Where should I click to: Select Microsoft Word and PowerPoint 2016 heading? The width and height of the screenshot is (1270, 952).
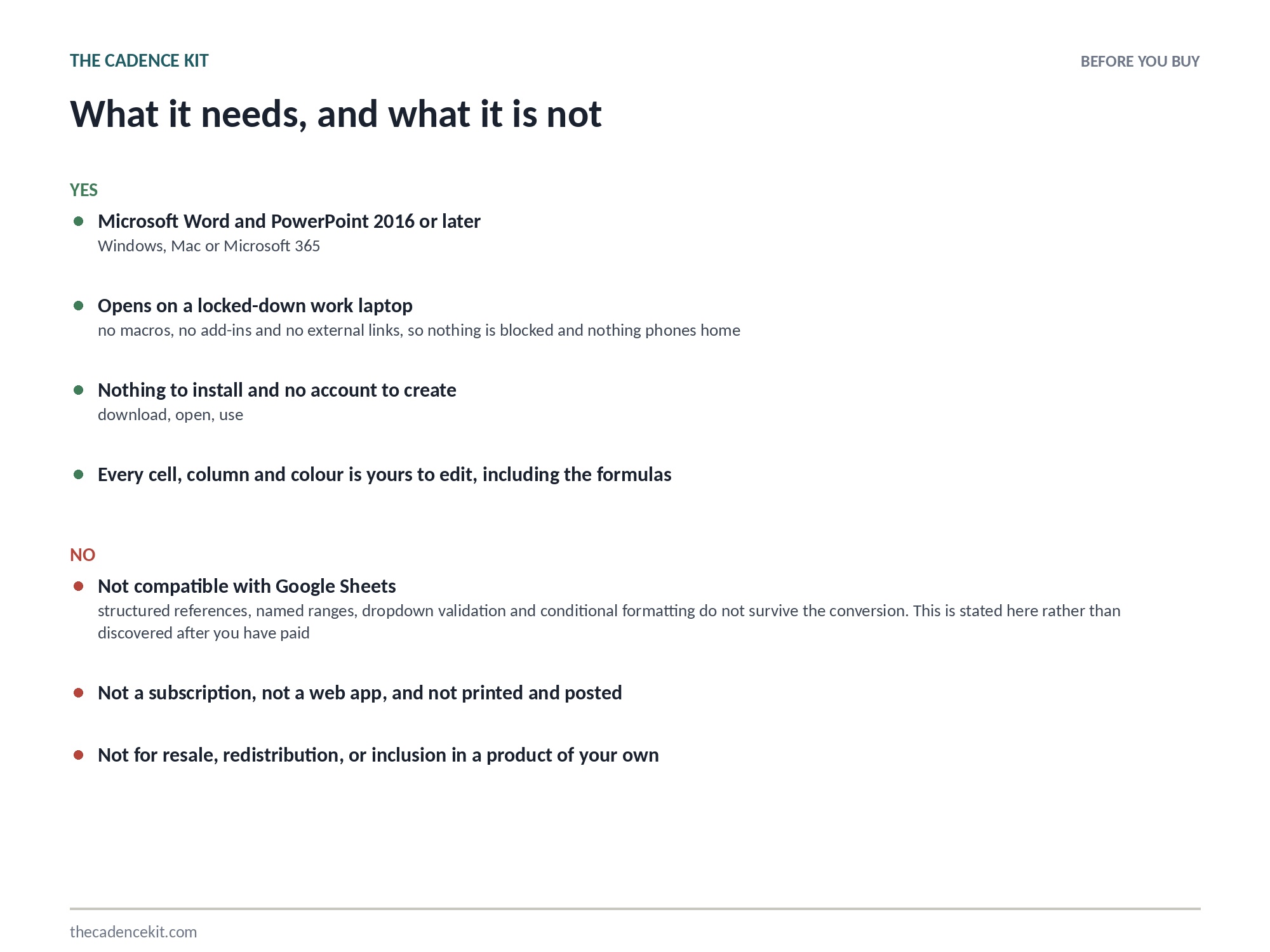(289, 221)
